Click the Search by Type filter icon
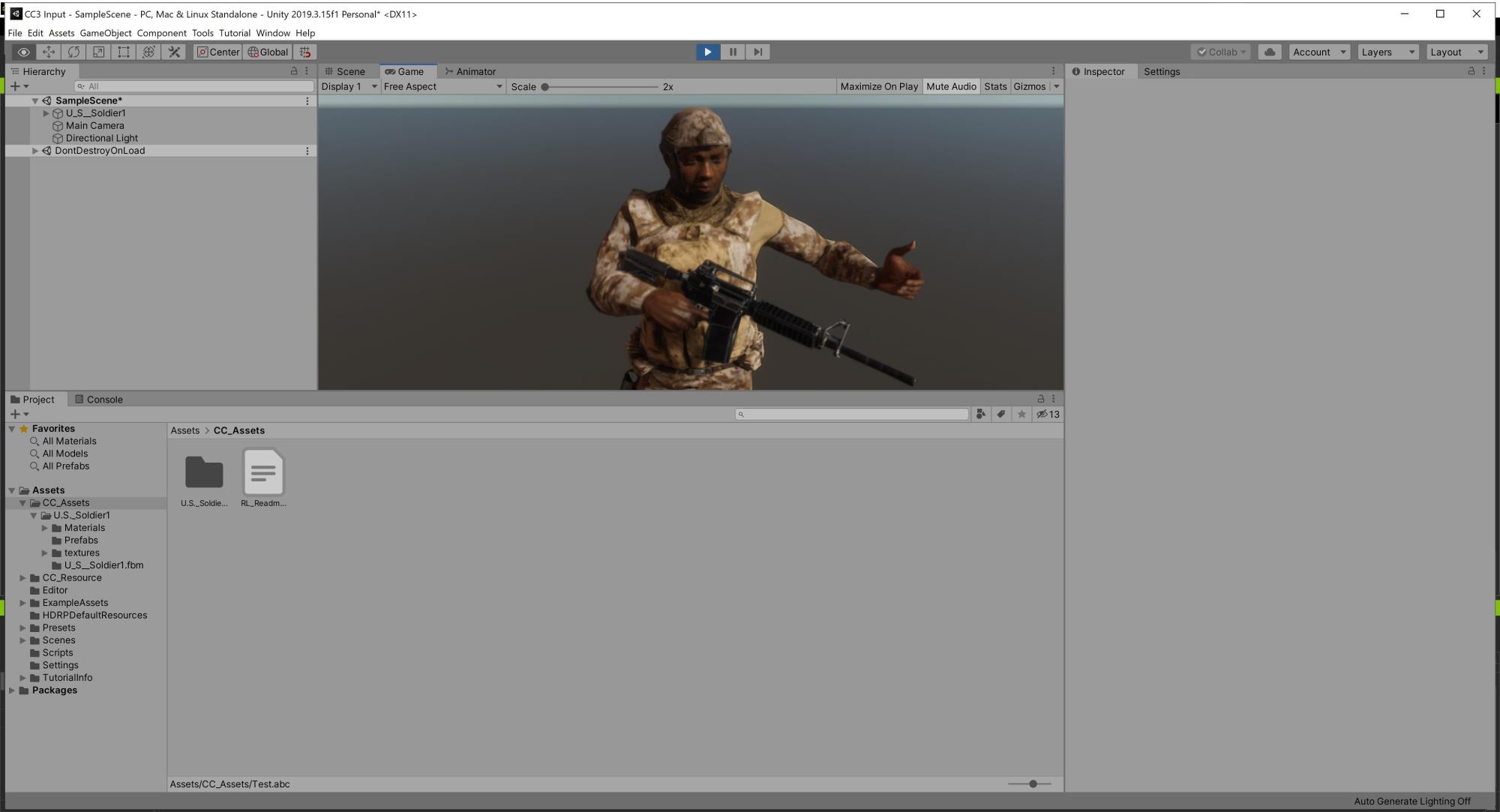The image size is (1500, 812). (980, 414)
